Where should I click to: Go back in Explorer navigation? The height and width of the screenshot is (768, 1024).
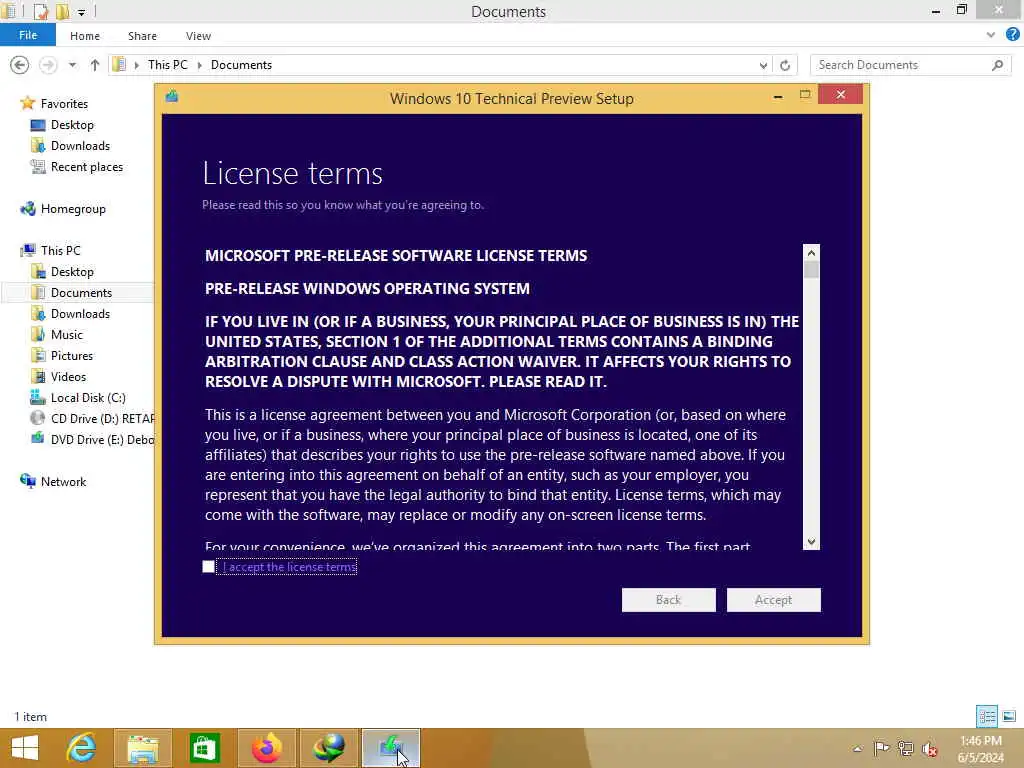coord(20,65)
